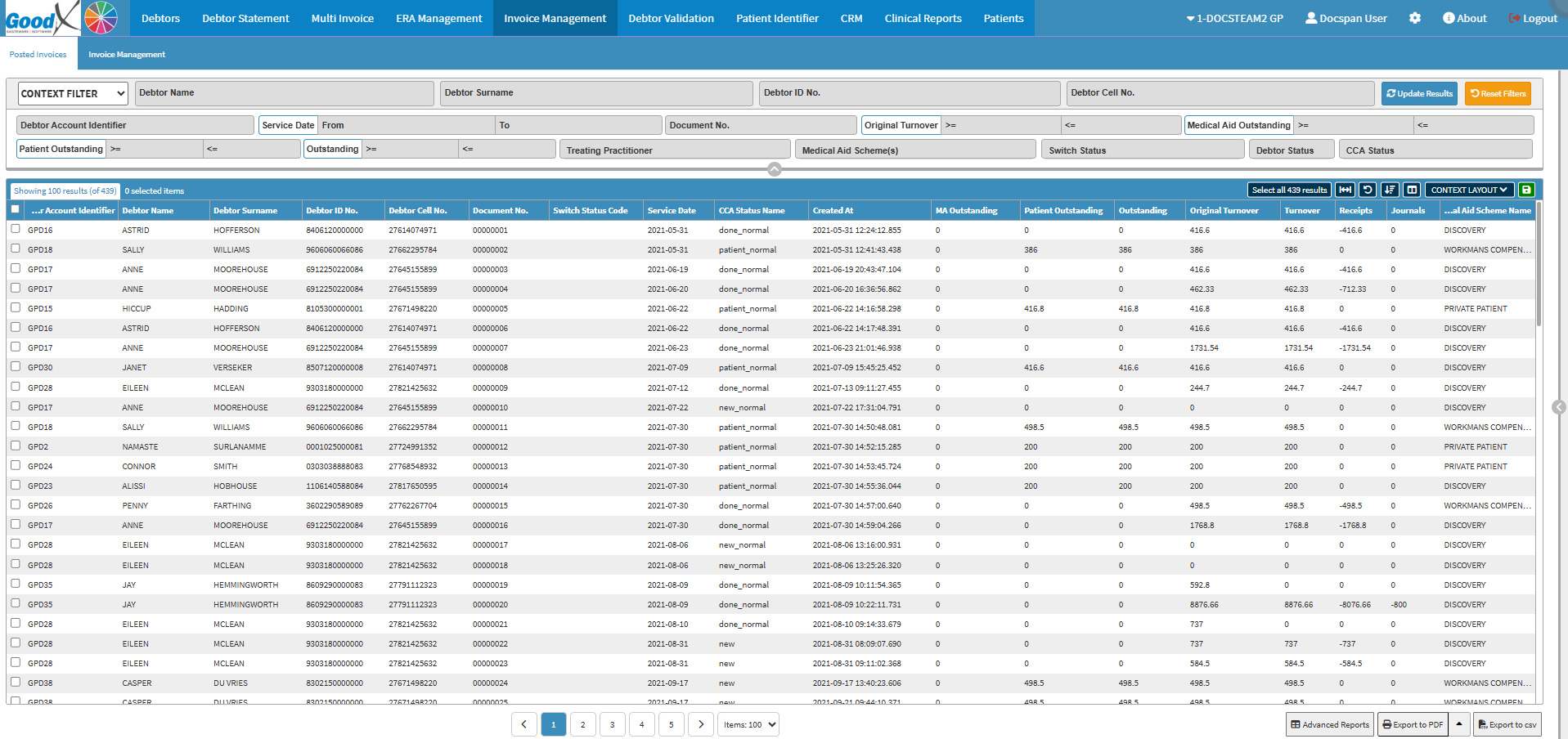Click the sort order icon in table toolbar
The image size is (1568, 739).
[1390, 190]
